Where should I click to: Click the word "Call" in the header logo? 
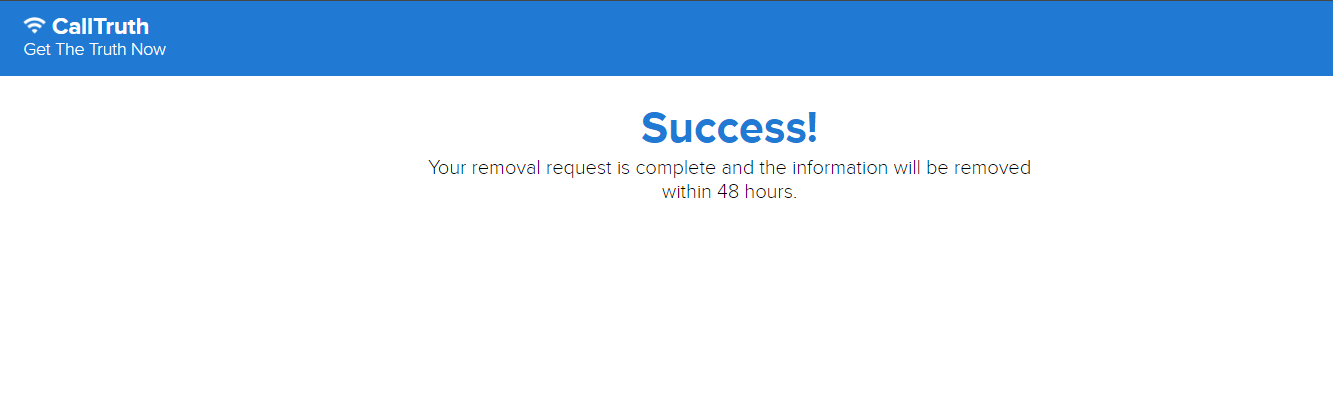pyautogui.click(x=70, y=27)
